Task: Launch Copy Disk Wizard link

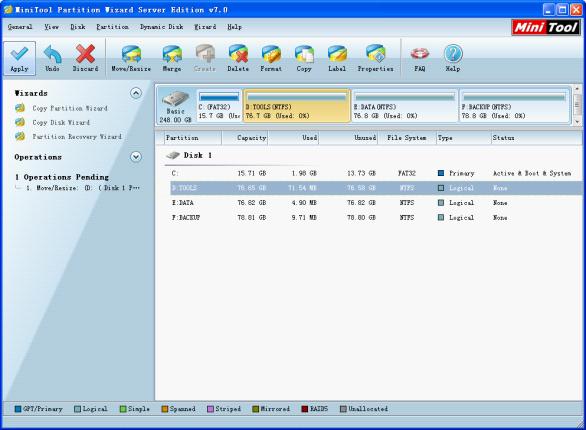Action: 61,123
